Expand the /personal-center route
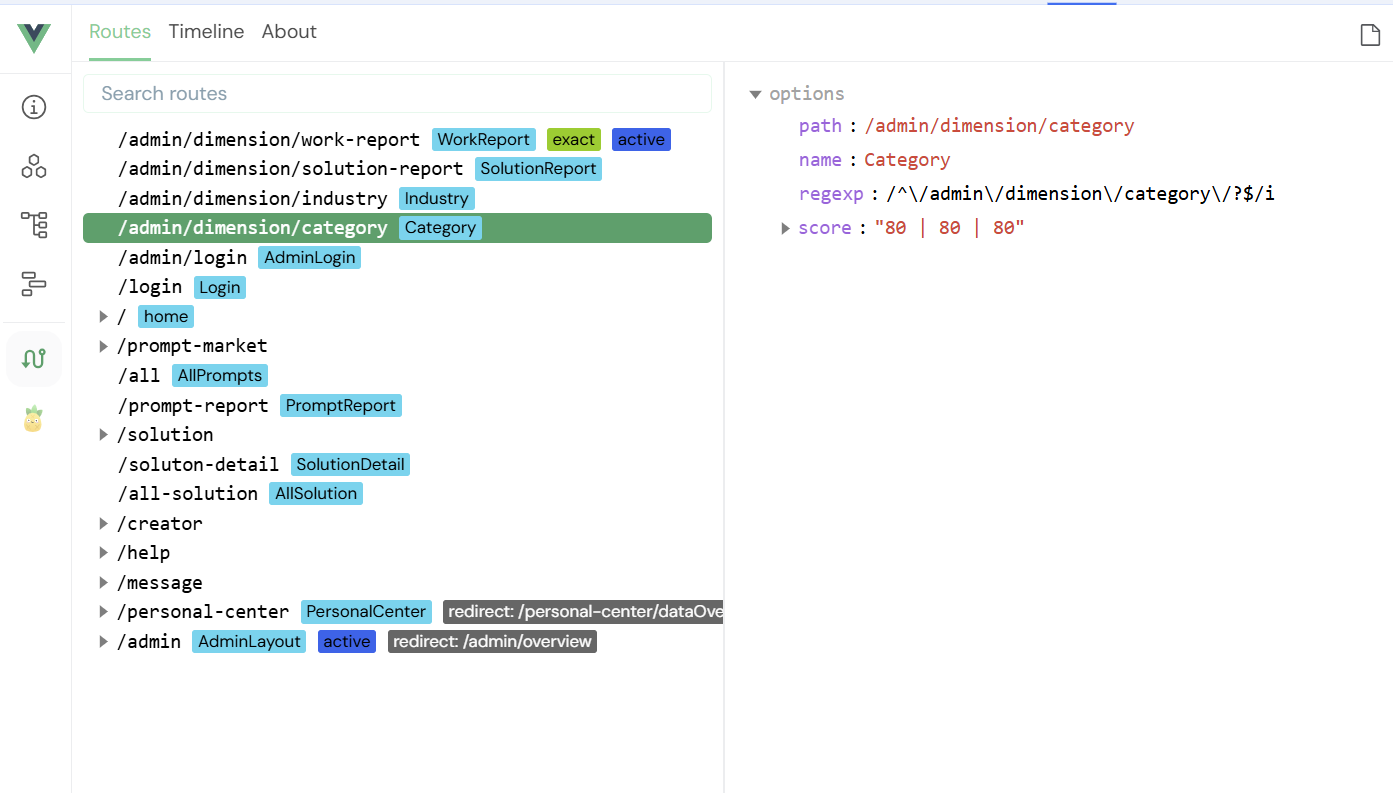Viewport: 1393px width, 793px height. coord(103,612)
